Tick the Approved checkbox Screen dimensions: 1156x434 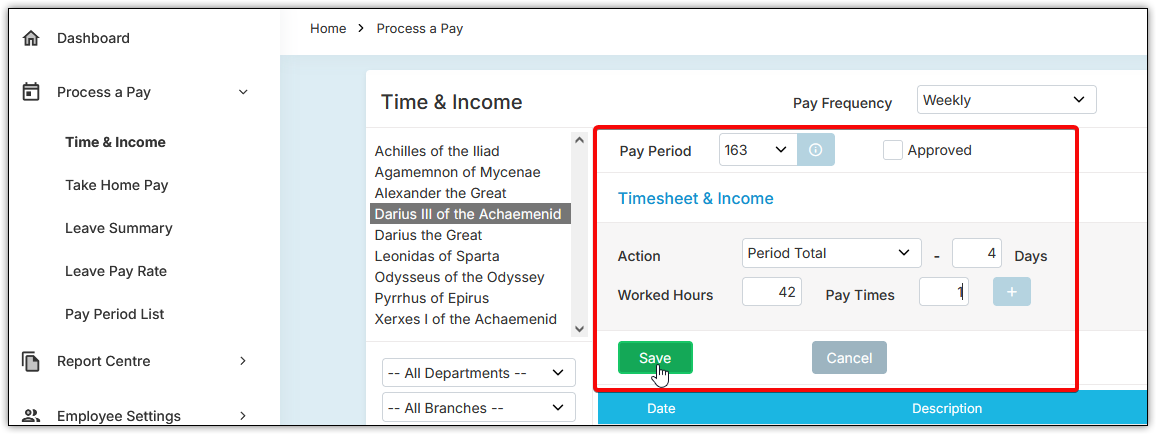tap(893, 150)
